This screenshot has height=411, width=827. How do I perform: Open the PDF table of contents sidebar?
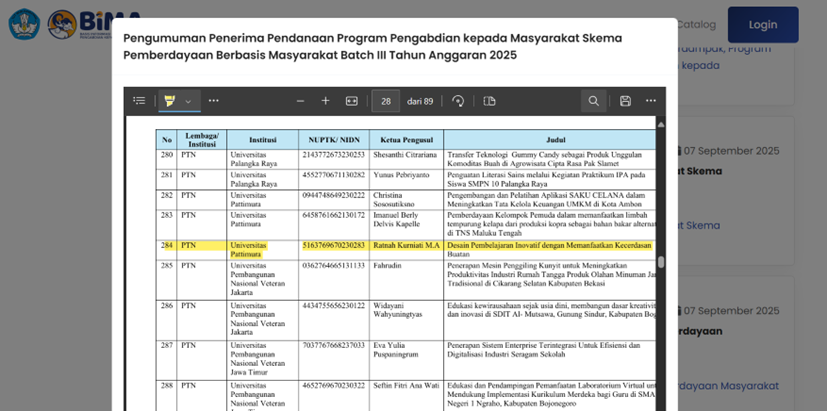coord(139,101)
